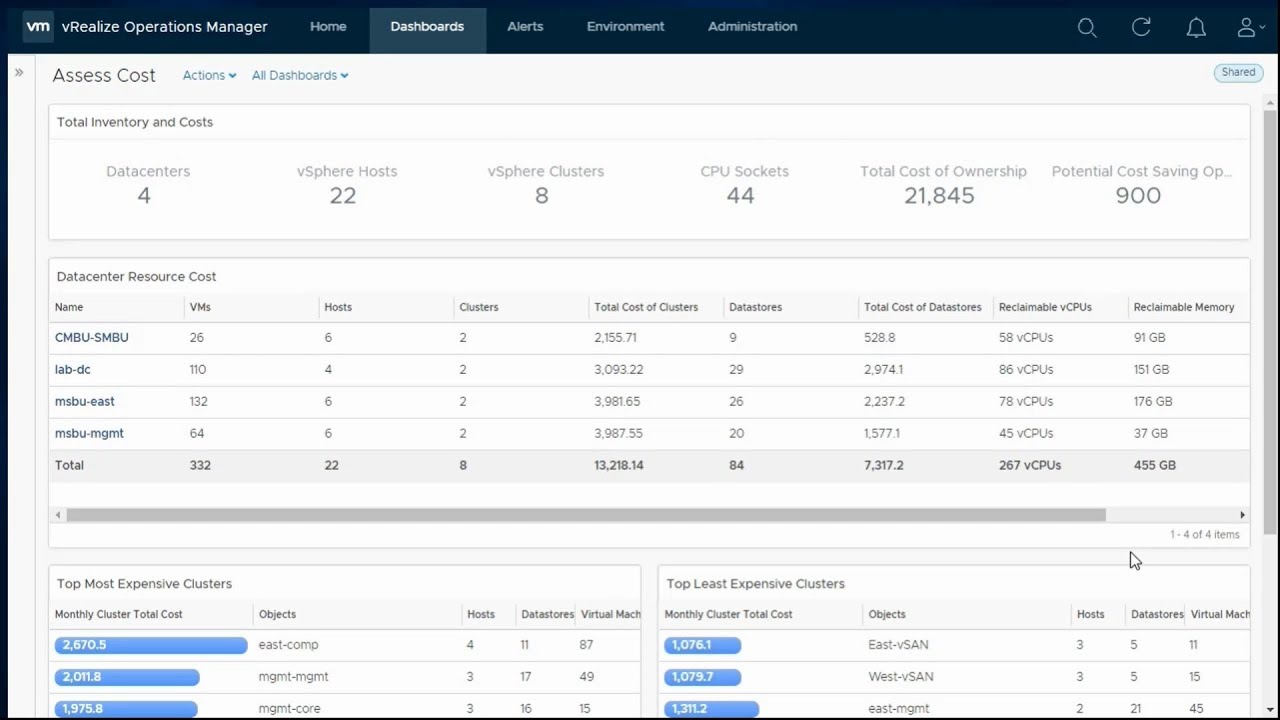Open the CMBU-SMBU datacenter link
Viewport: 1280px width, 720px height.
92,337
